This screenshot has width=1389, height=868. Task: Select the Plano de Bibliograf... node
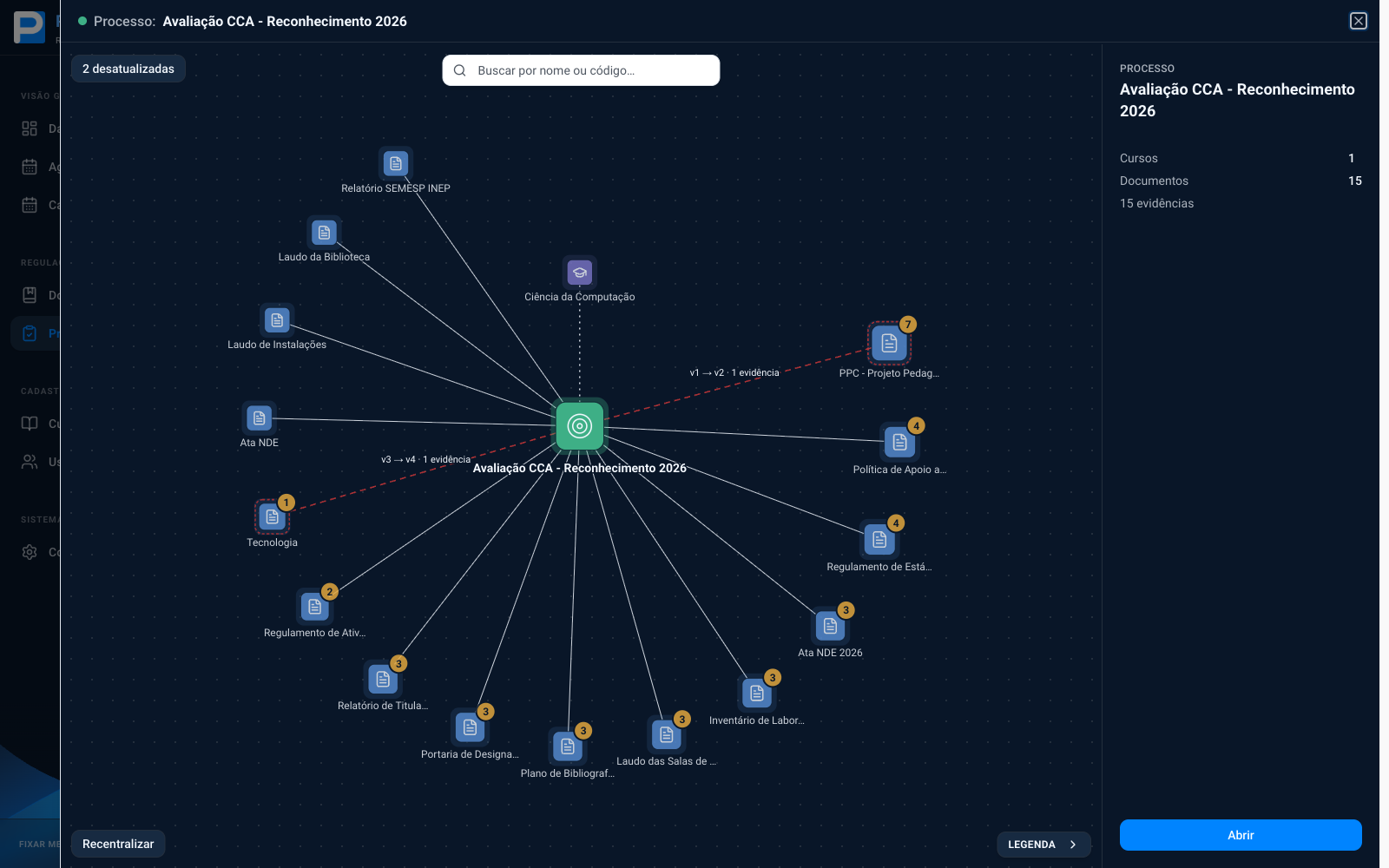pyautogui.click(x=568, y=746)
